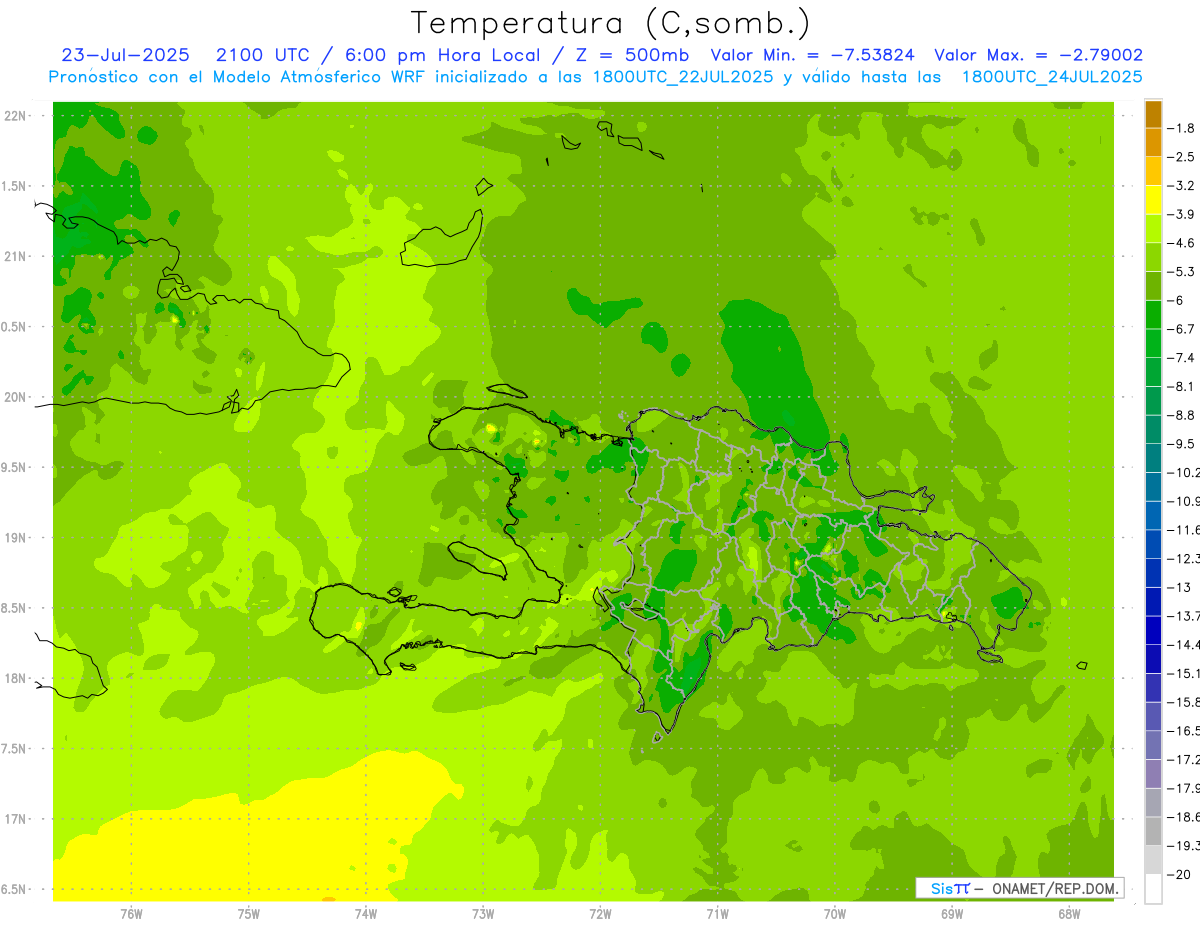
Task: Click the orange swatch between -1.8 and -2.5
Action: click(1153, 142)
